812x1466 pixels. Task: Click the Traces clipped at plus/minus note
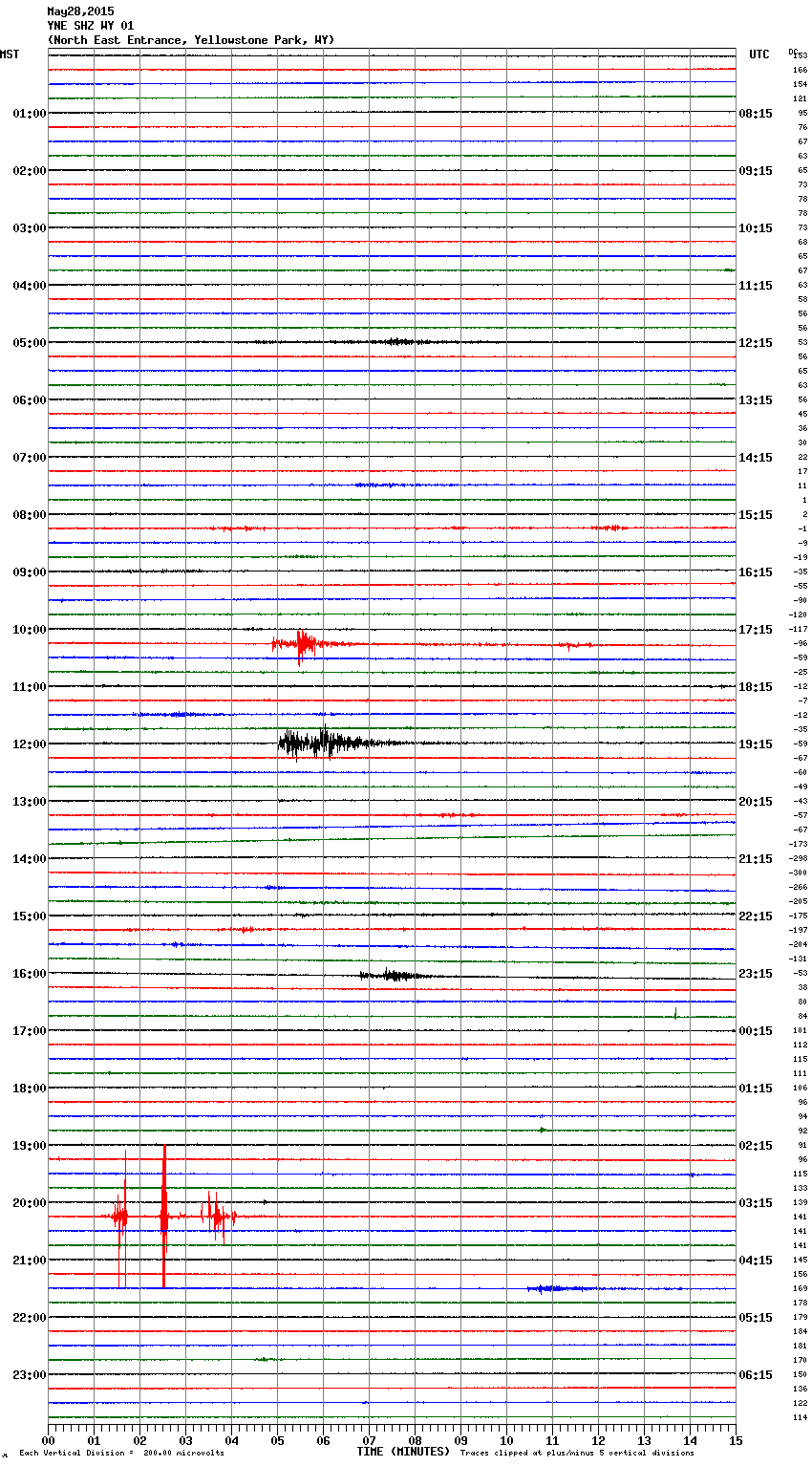click(x=577, y=1454)
